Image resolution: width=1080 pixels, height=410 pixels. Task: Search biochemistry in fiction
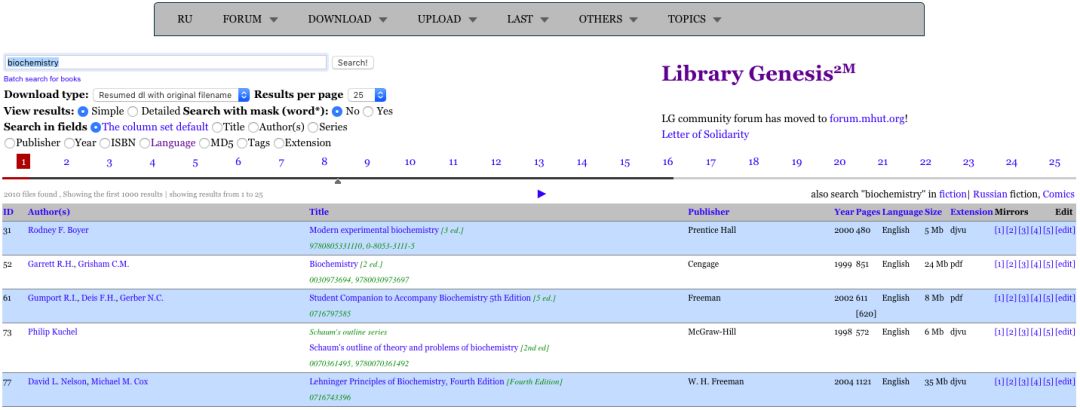pyautogui.click(x=953, y=195)
